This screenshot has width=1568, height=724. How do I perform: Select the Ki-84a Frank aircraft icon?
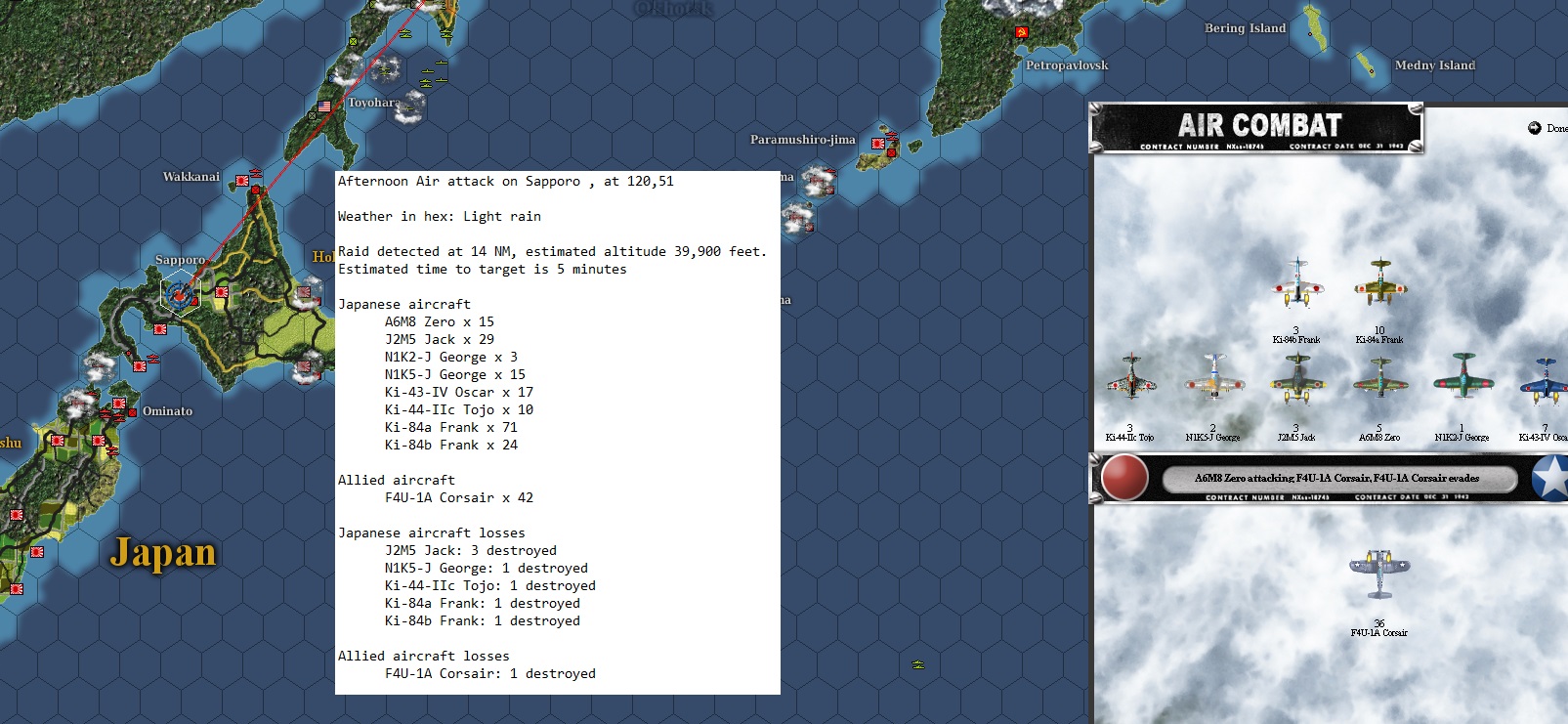1379,282
